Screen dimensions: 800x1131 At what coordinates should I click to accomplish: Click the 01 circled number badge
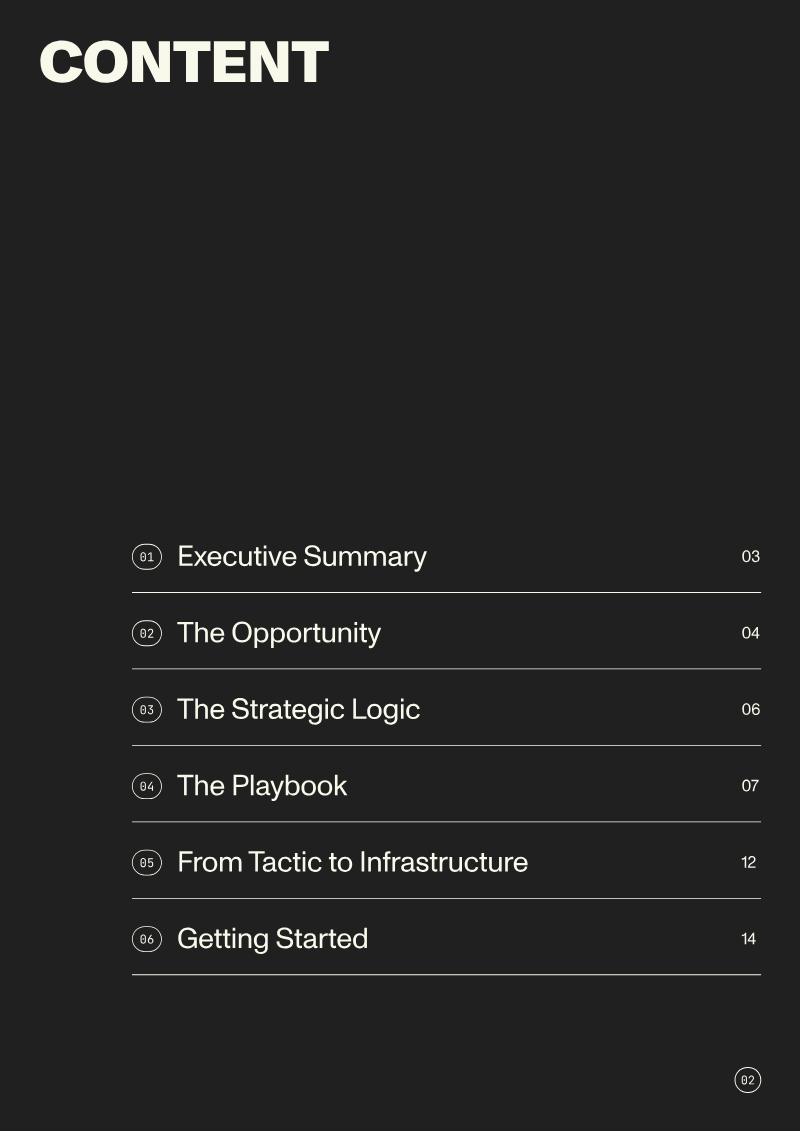146,557
